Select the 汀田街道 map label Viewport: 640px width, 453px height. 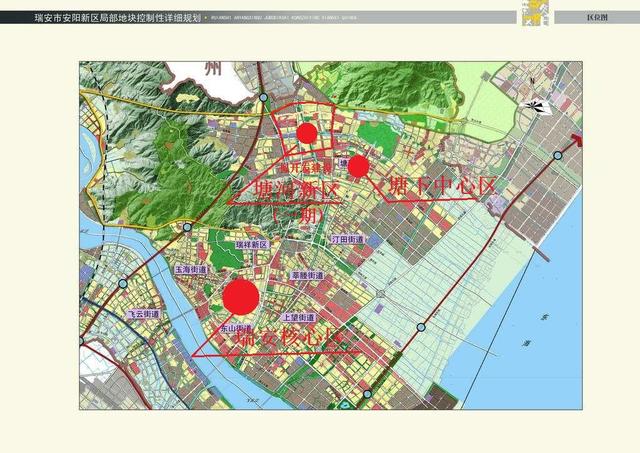point(346,240)
